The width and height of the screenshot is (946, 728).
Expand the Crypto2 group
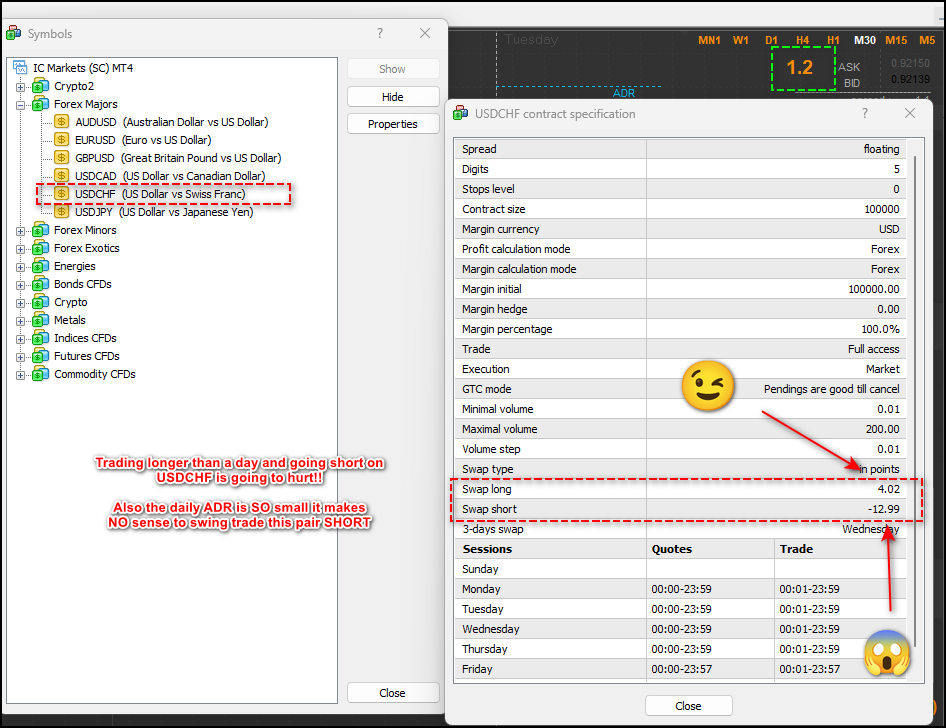tap(21, 87)
